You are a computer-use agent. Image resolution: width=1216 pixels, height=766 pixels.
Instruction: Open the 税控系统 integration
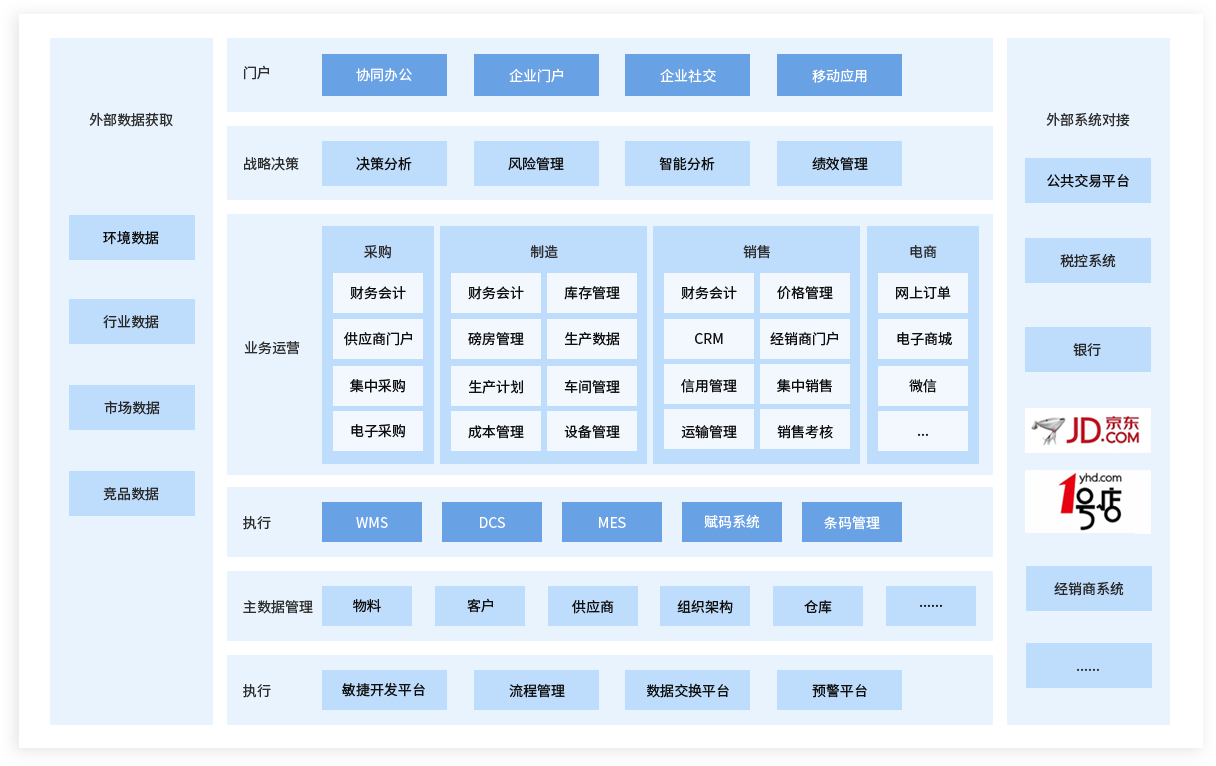tap(1087, 260)
